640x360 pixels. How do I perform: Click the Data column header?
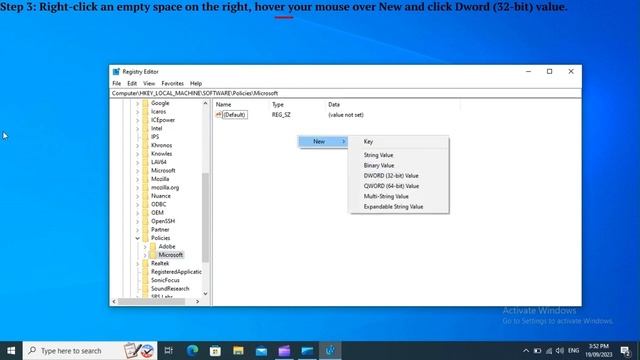pos(334,104)
